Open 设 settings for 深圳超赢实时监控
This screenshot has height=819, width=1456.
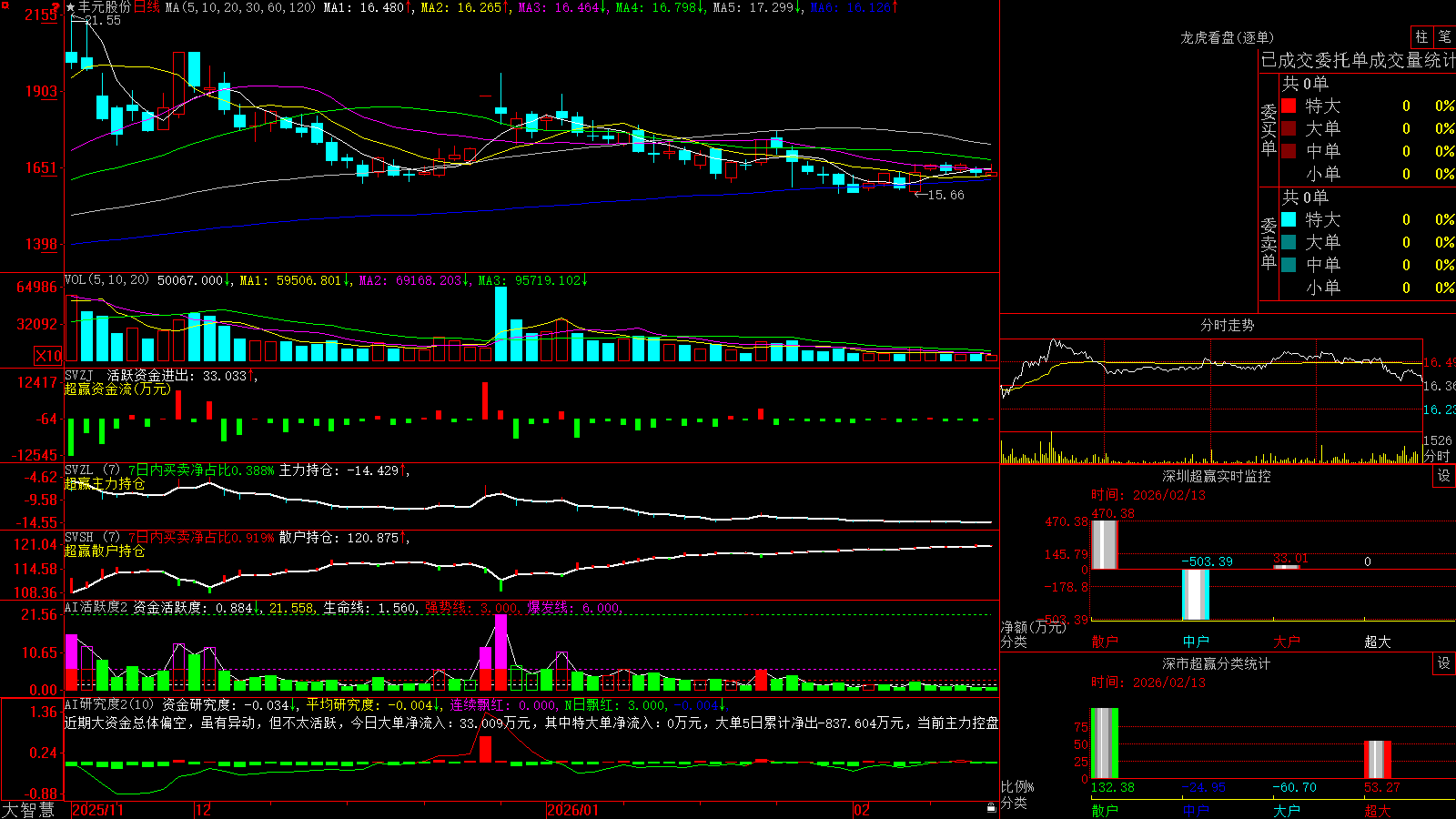pyautogui.click(x=1444, y=476)
